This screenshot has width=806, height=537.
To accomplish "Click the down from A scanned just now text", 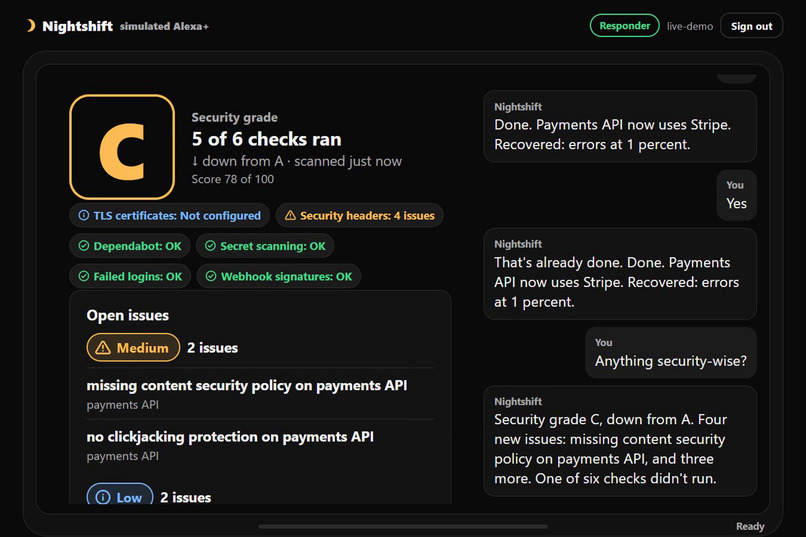I will tap(297, 161).
